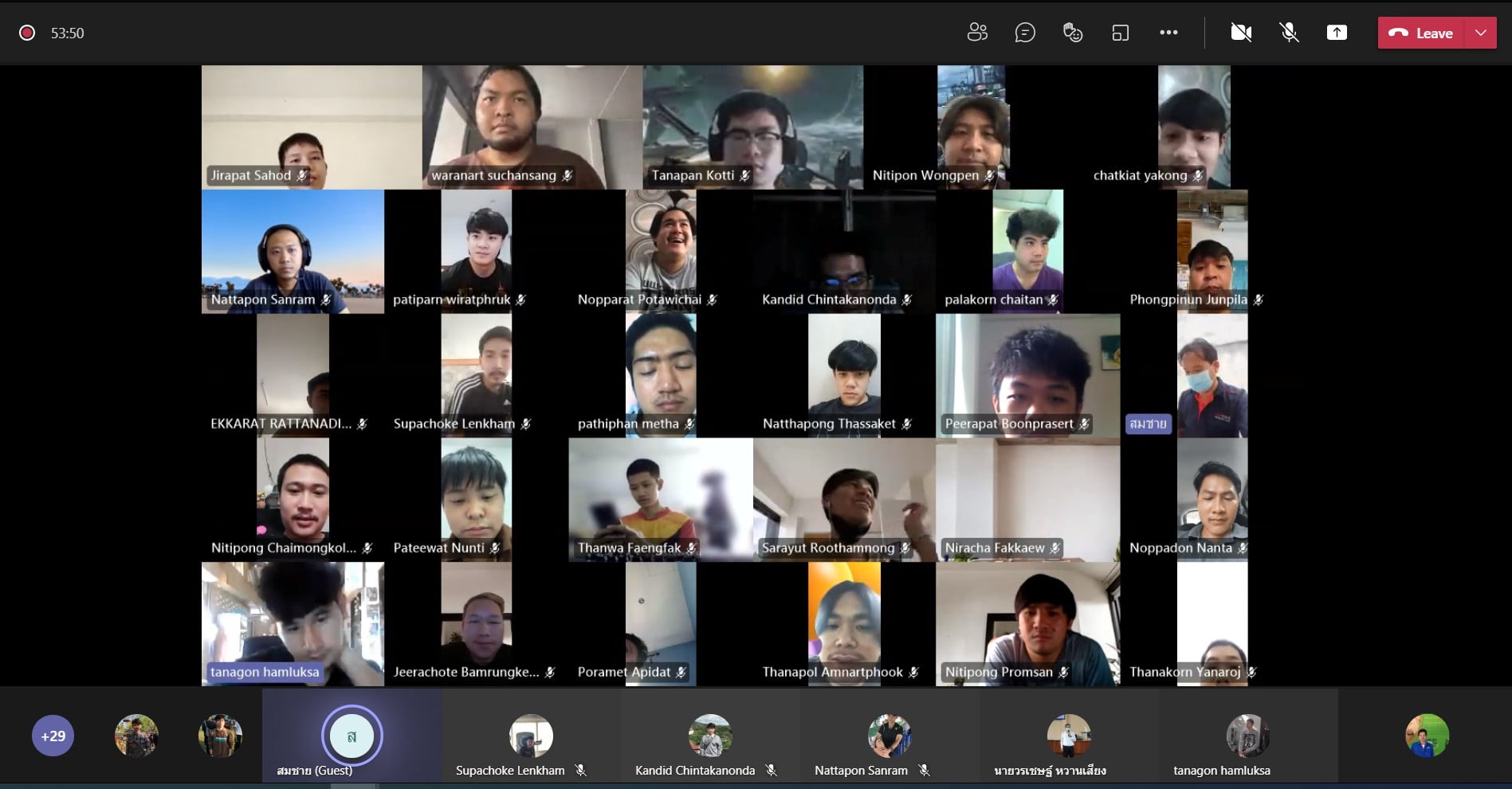This screenshot has width=1512, height=789.
Task: Select Peerapat Boonprasert video tile
Action: pos(1028,375)
